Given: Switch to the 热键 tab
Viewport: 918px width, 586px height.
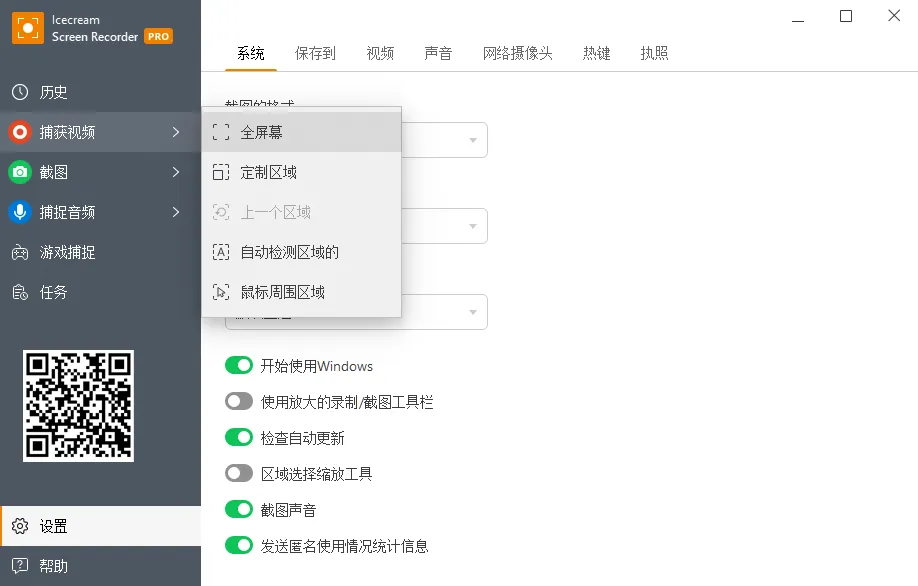Looking at the screenshot, I should click(597, 53).
